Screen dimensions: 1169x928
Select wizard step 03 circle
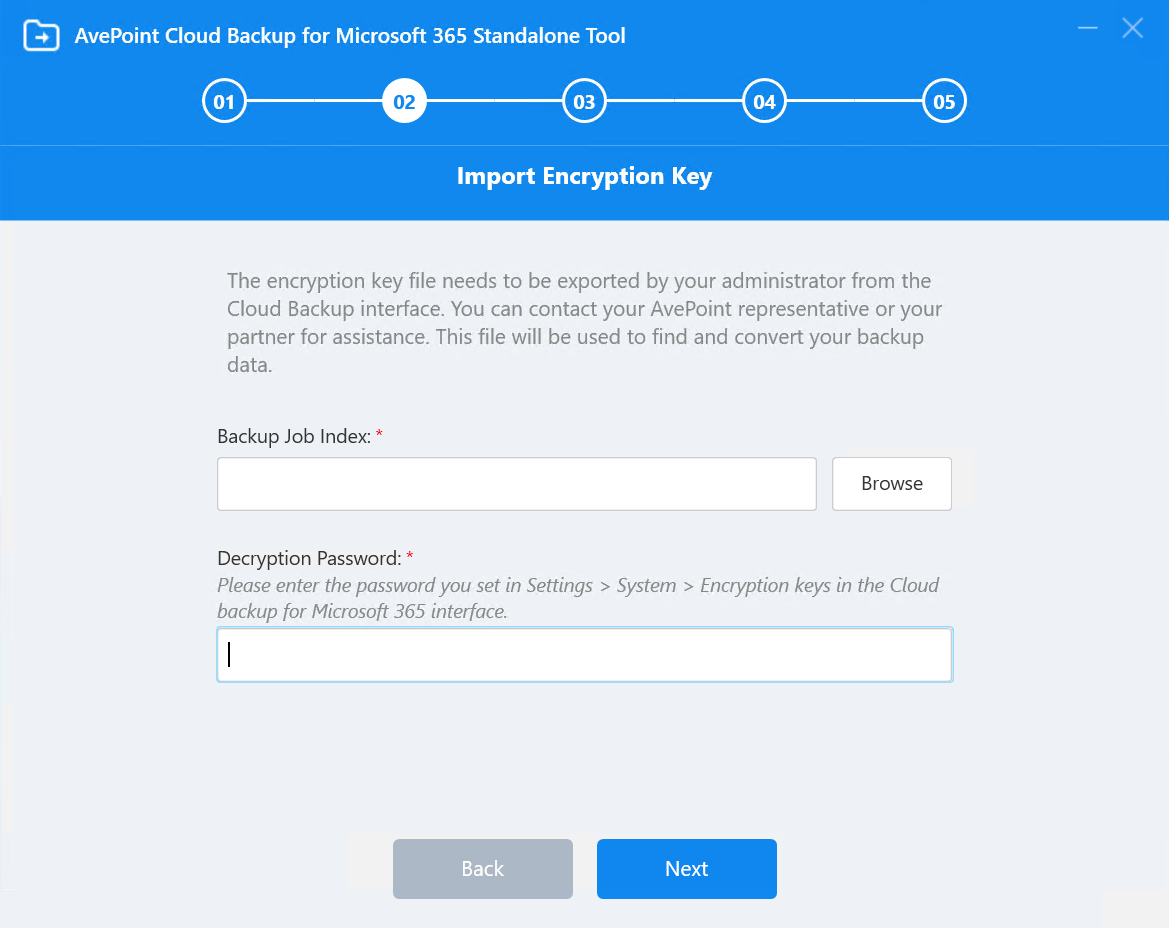click(x=584, y=100)
